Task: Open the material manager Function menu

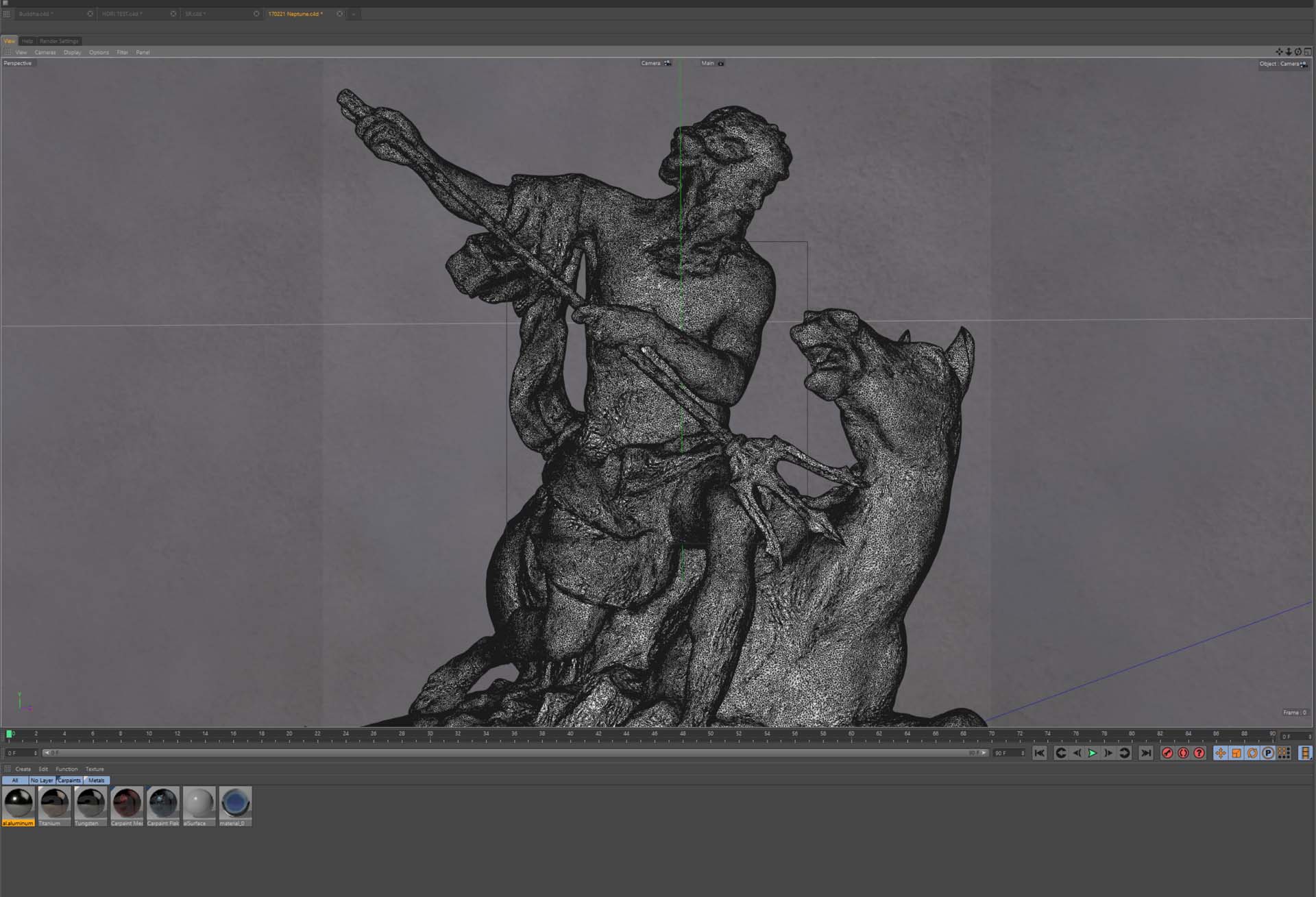Action: [x=66, y=769]
